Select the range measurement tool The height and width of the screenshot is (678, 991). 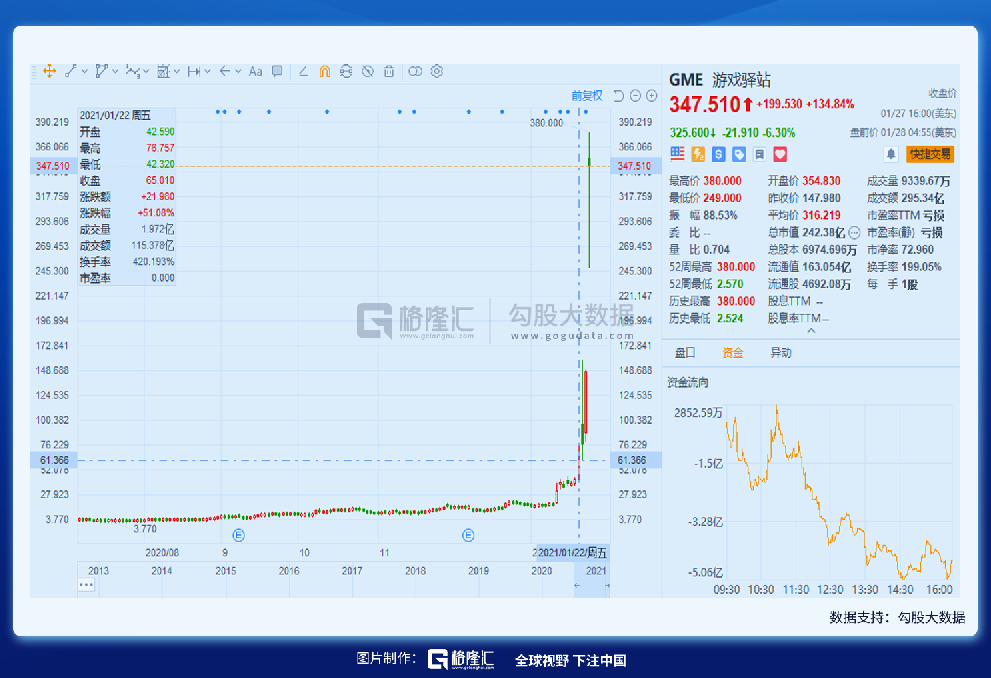pos(194,71)
